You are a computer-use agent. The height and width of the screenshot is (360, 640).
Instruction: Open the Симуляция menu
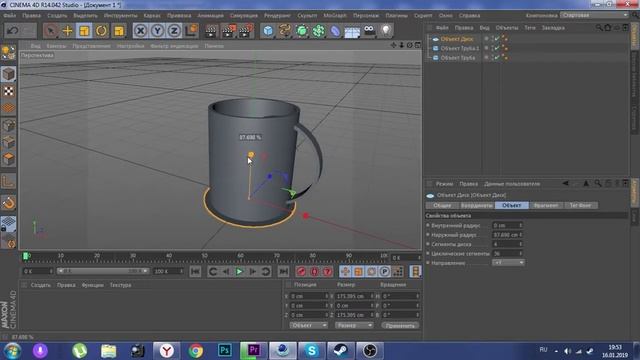244,16
